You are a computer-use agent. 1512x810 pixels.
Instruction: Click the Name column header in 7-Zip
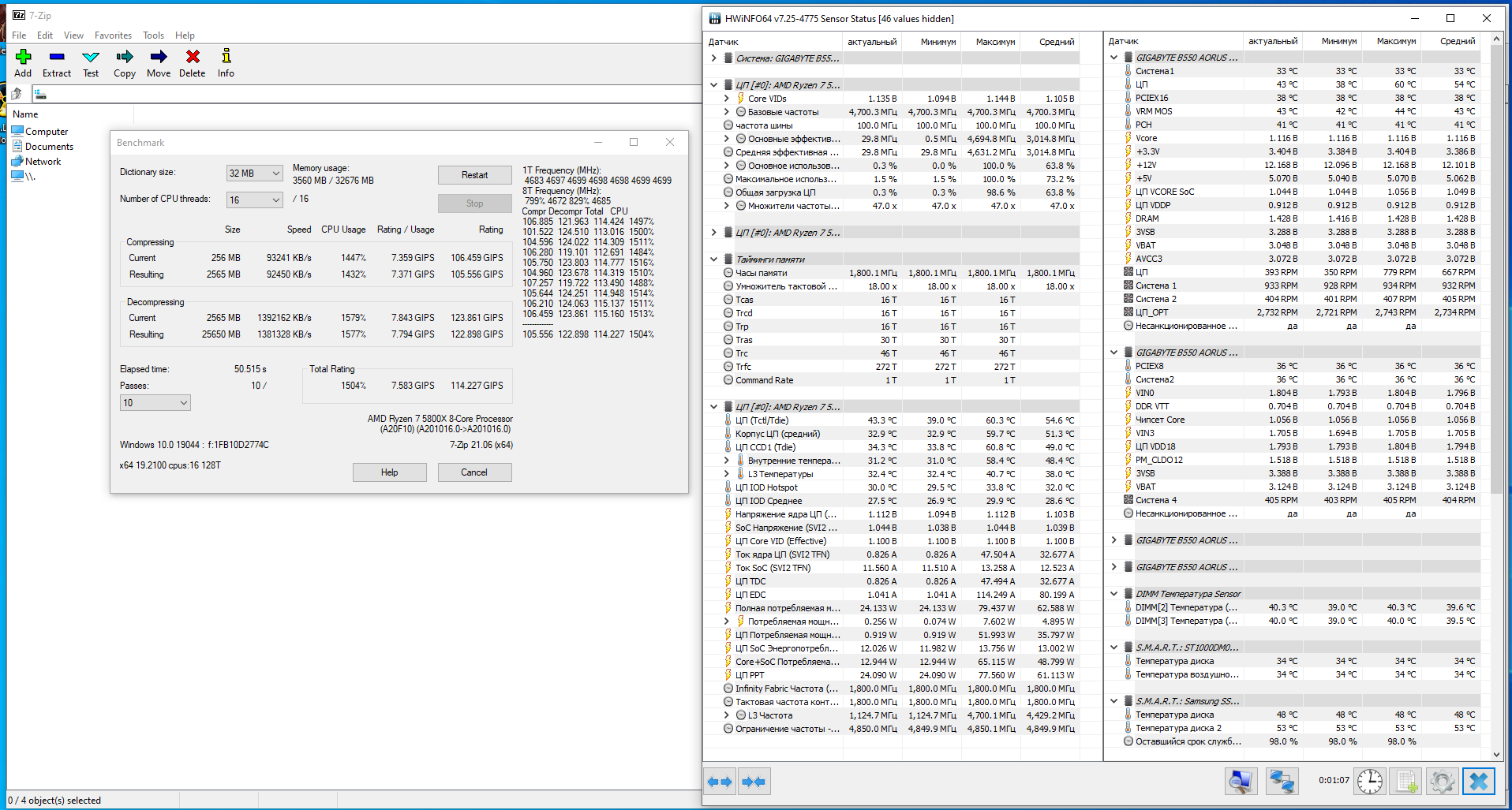[71, 114]
